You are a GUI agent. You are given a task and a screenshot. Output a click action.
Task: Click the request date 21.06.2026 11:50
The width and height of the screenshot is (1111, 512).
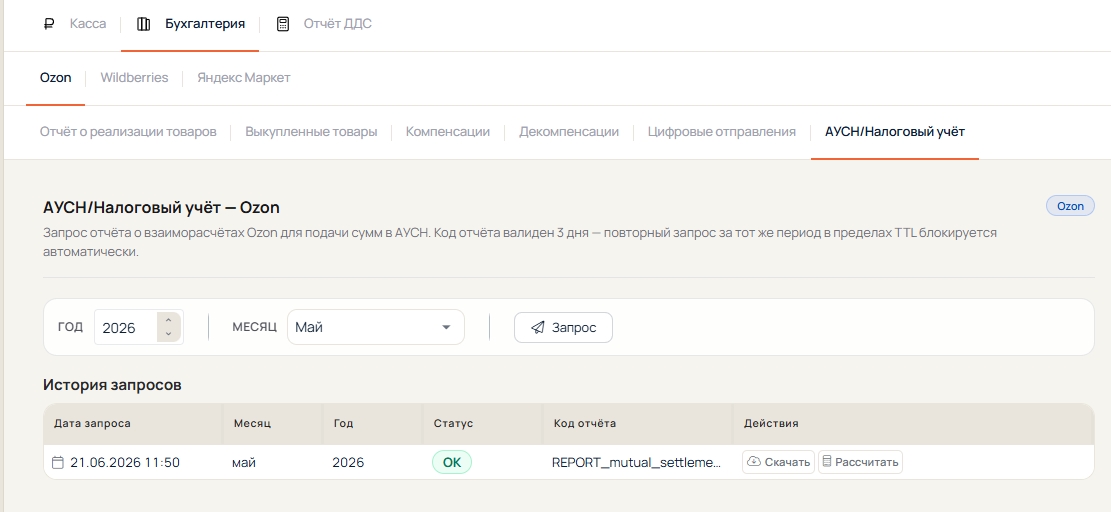[x=125, y=462]
